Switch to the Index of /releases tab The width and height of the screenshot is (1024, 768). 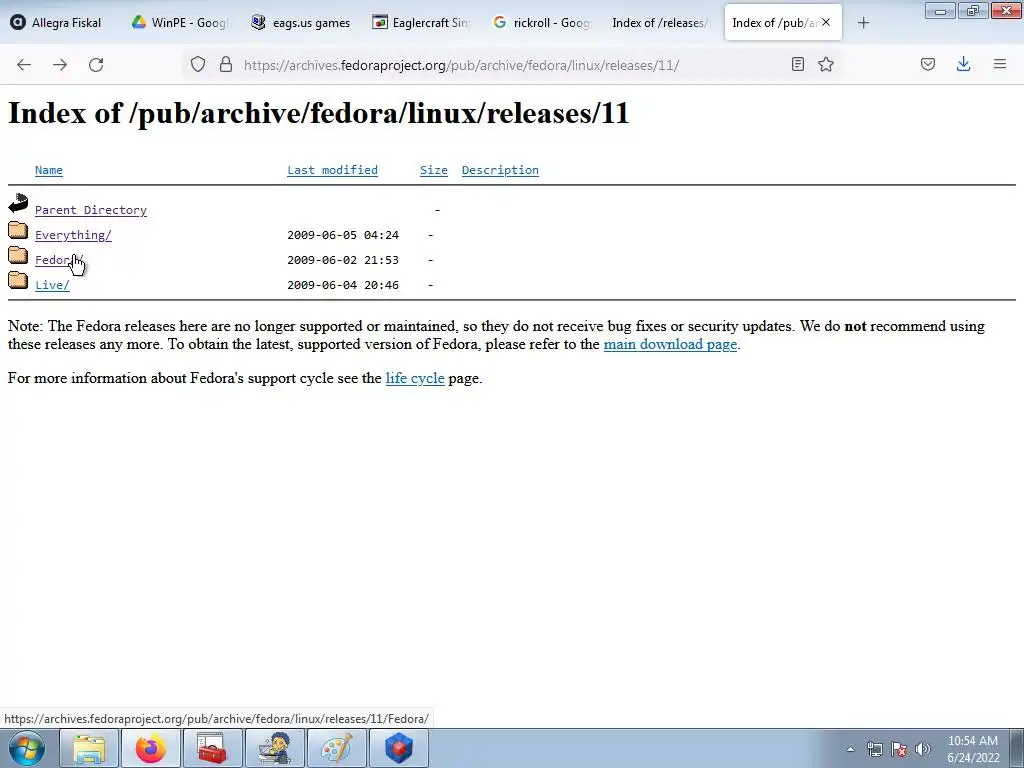click(x=662, y=23)
